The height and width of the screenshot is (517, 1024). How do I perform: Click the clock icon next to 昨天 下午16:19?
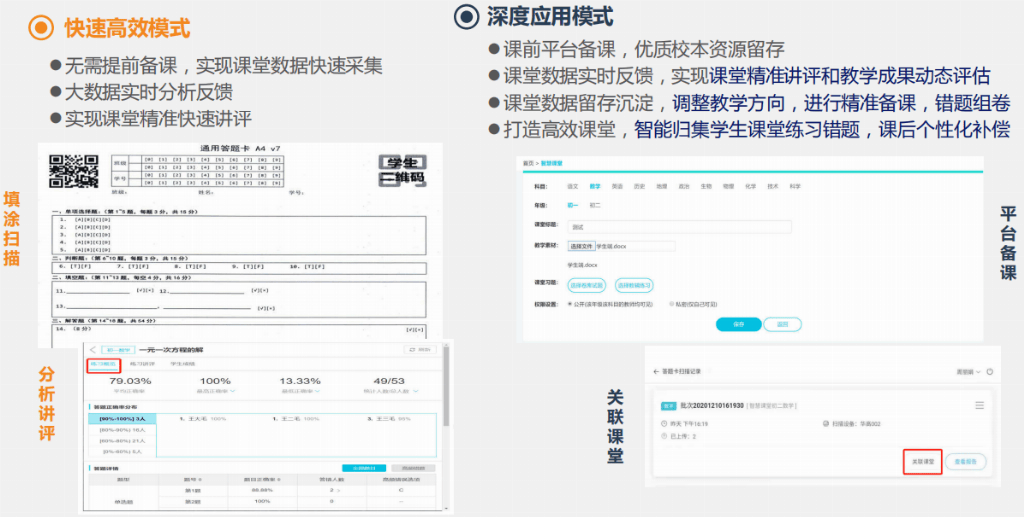[x=664, y=424]
